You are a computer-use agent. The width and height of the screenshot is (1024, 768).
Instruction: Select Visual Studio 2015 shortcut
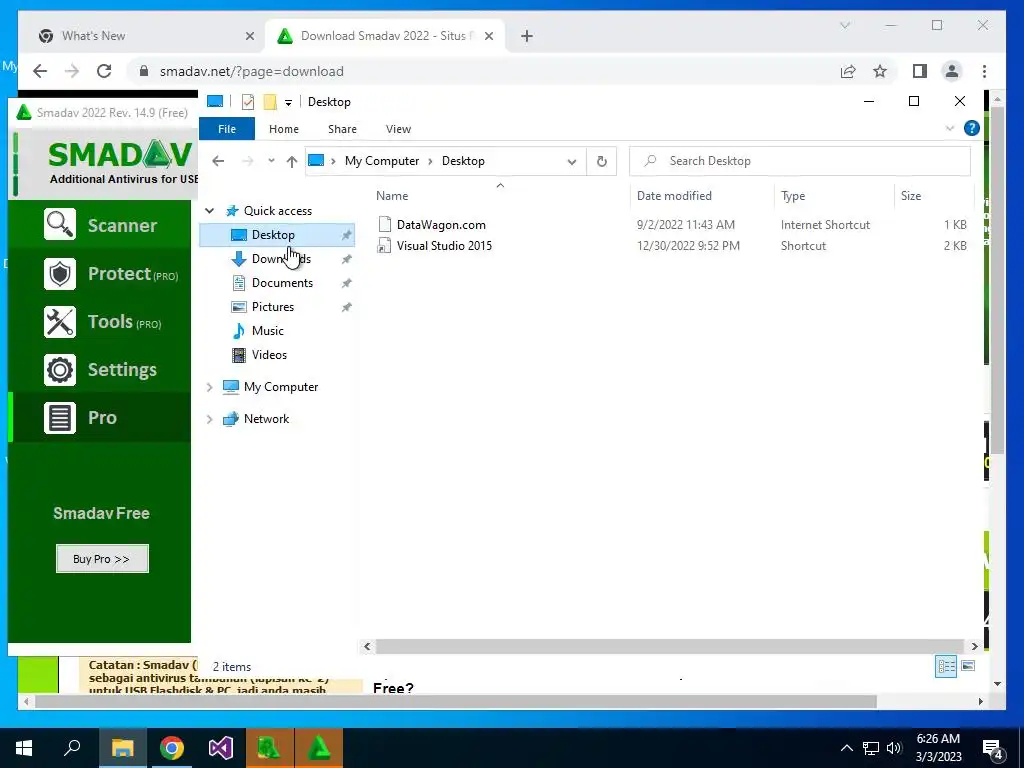coord(444,246)
